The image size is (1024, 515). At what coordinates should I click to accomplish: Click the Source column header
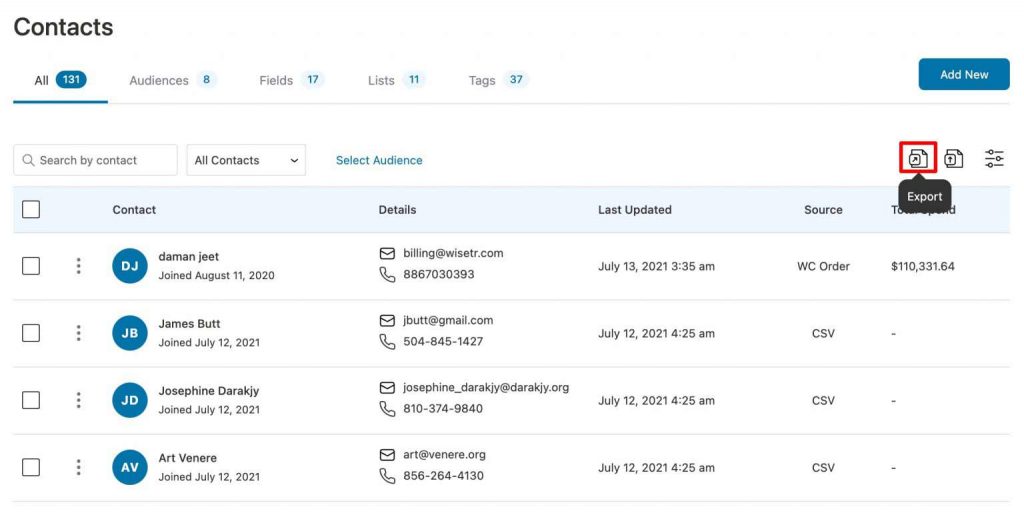click(x=823, y=210)
